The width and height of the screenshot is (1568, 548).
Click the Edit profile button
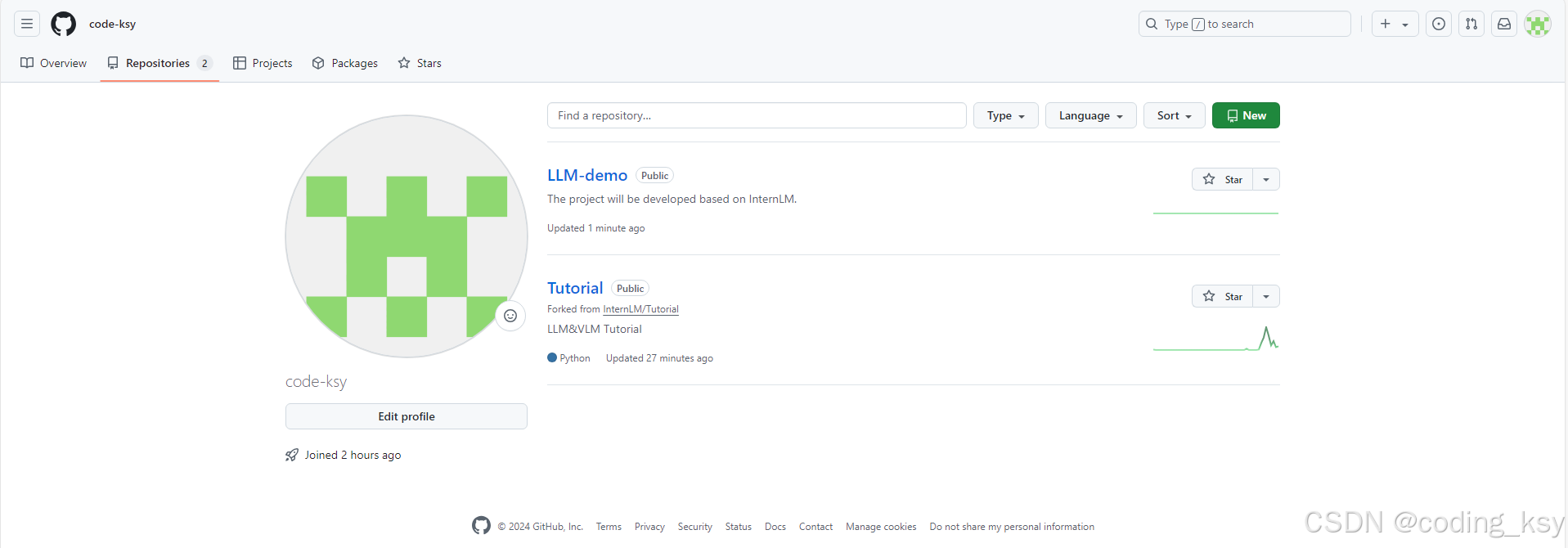pos(407,416)
